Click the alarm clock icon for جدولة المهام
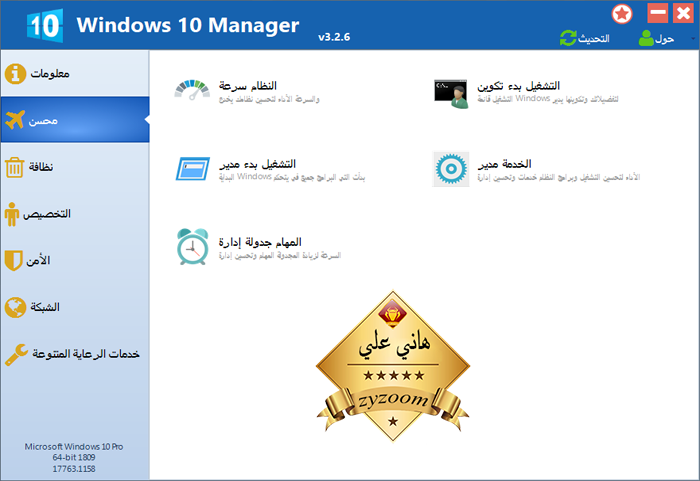Viewport: 700px width, 481px height. click(x=192, y=247)
